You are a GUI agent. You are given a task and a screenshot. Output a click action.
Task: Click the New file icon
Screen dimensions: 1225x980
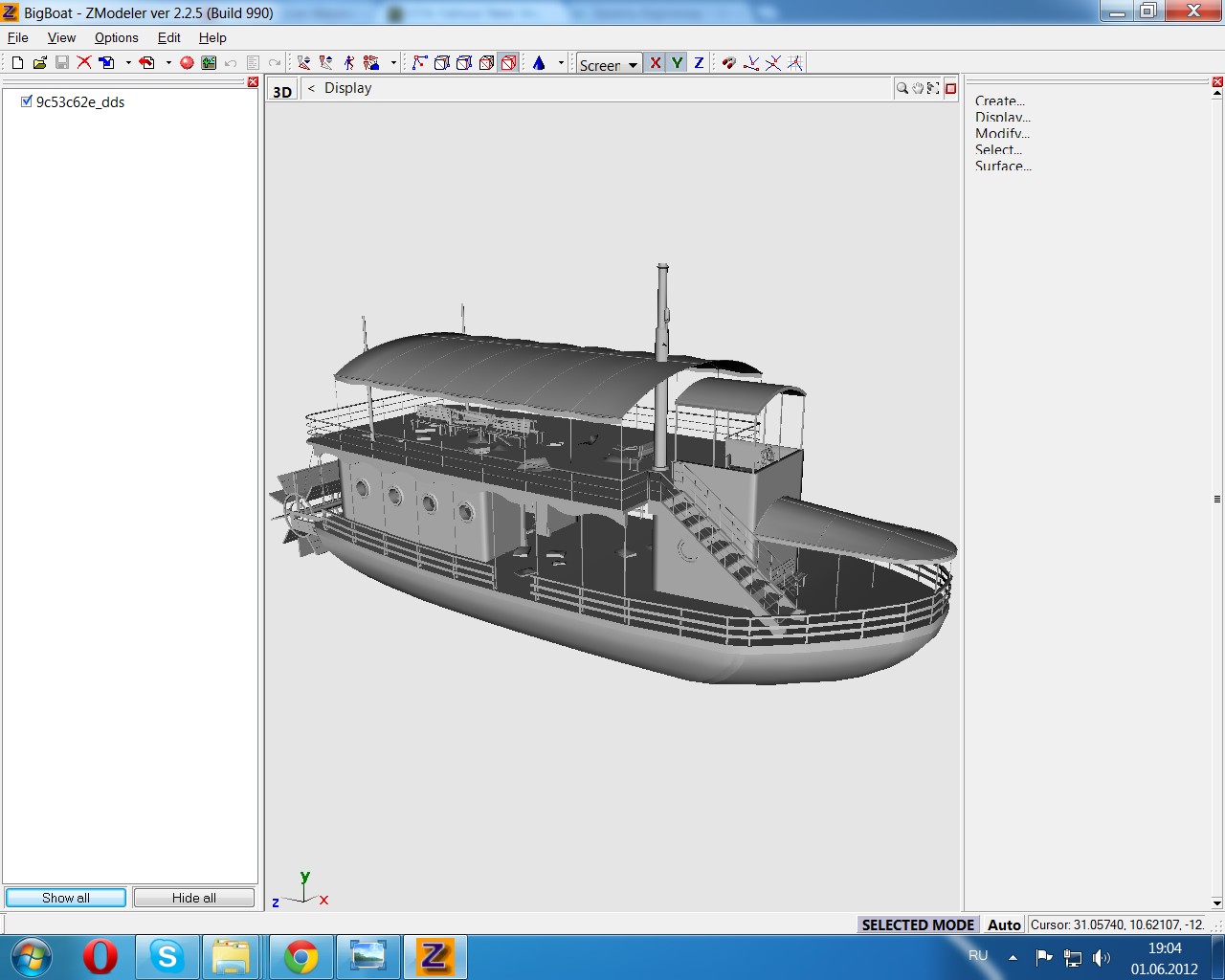[x=17, y=63]
